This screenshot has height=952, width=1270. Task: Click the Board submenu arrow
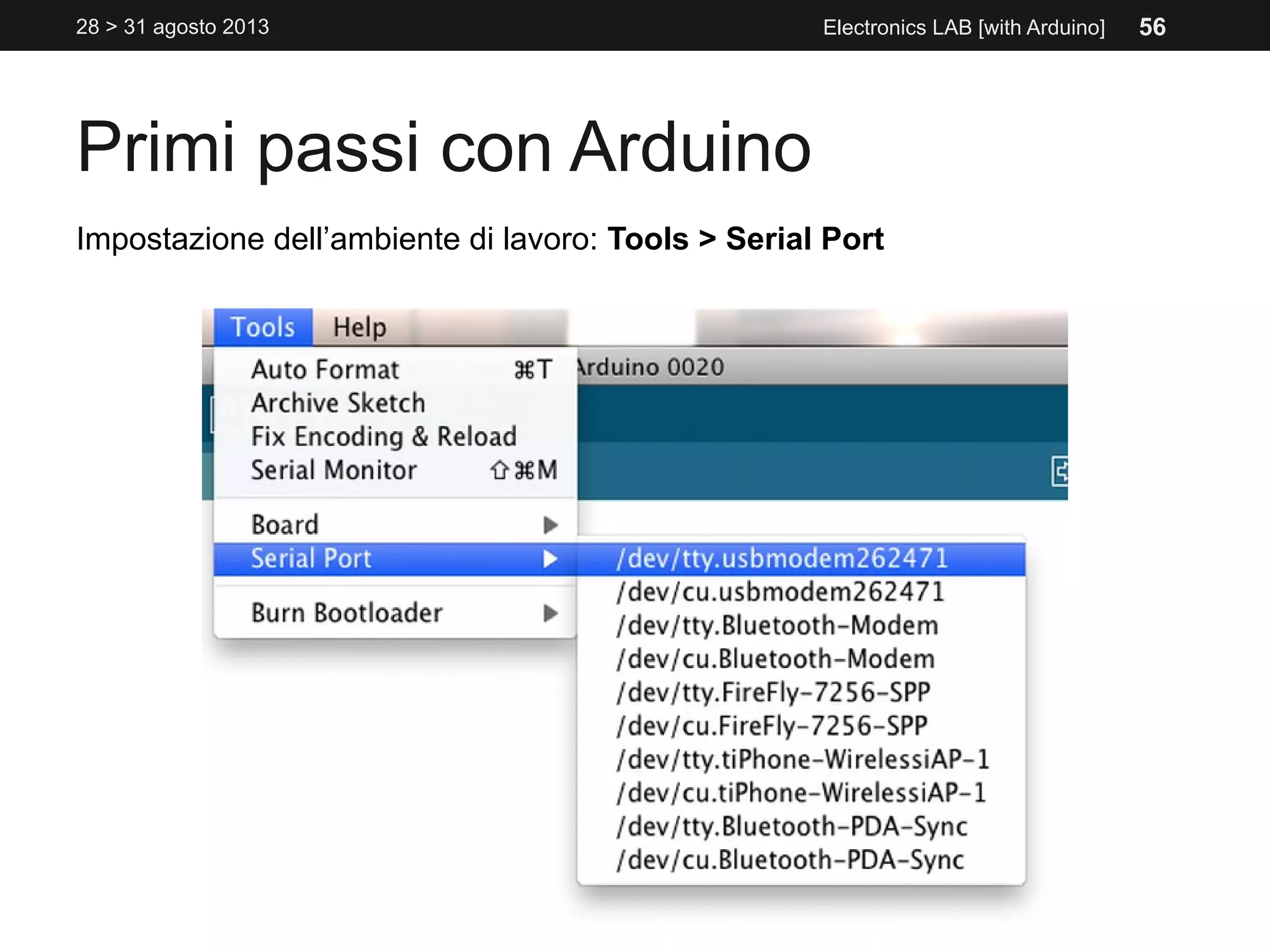(550, 525)
